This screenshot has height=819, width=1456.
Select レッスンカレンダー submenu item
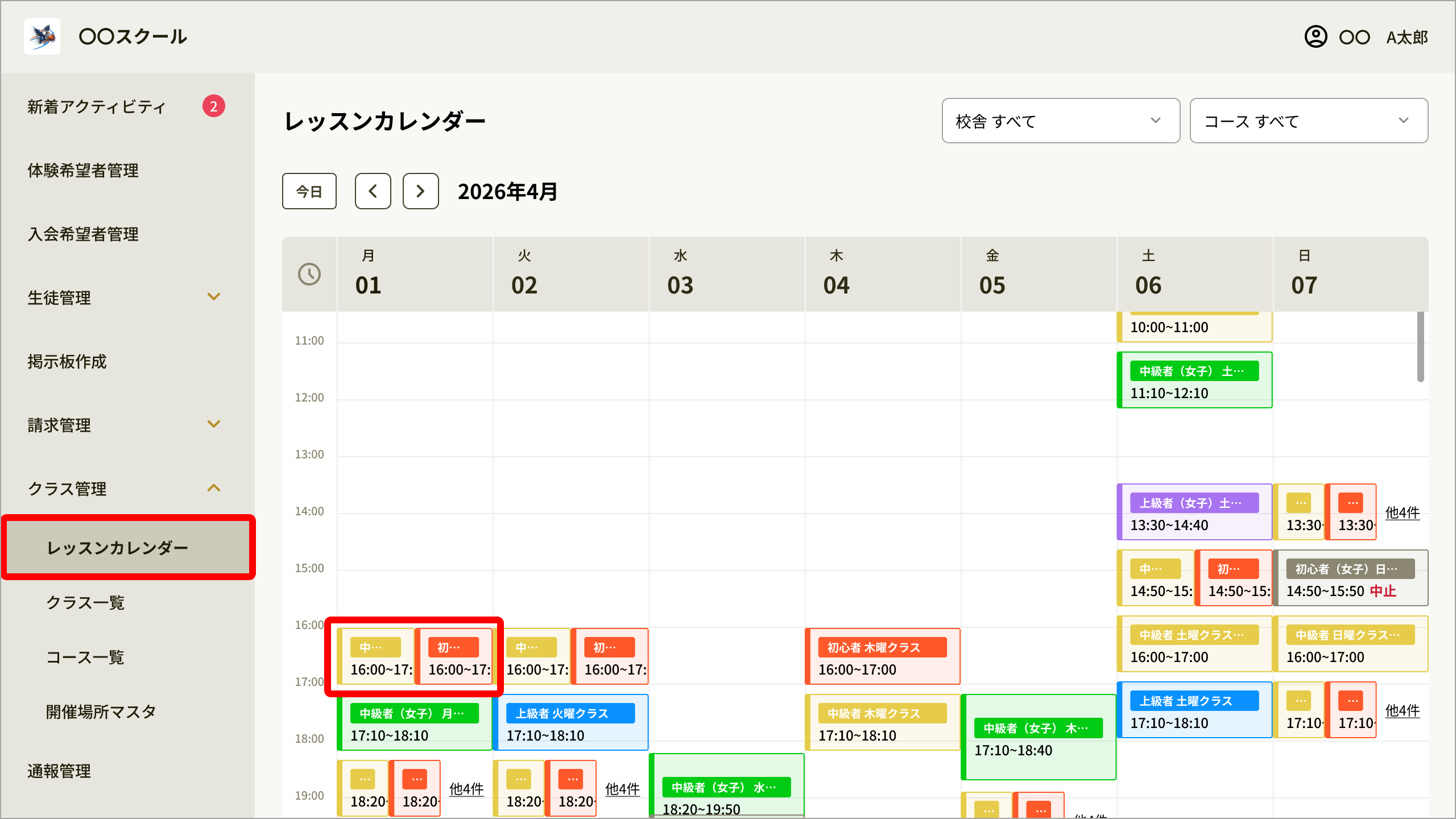[x=129, y=548]
